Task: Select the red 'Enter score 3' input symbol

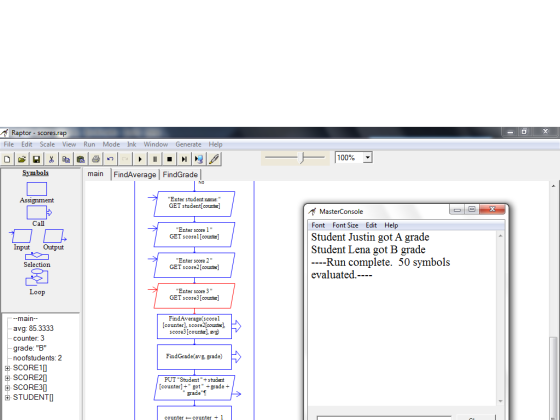Action: tap(194, 296)
